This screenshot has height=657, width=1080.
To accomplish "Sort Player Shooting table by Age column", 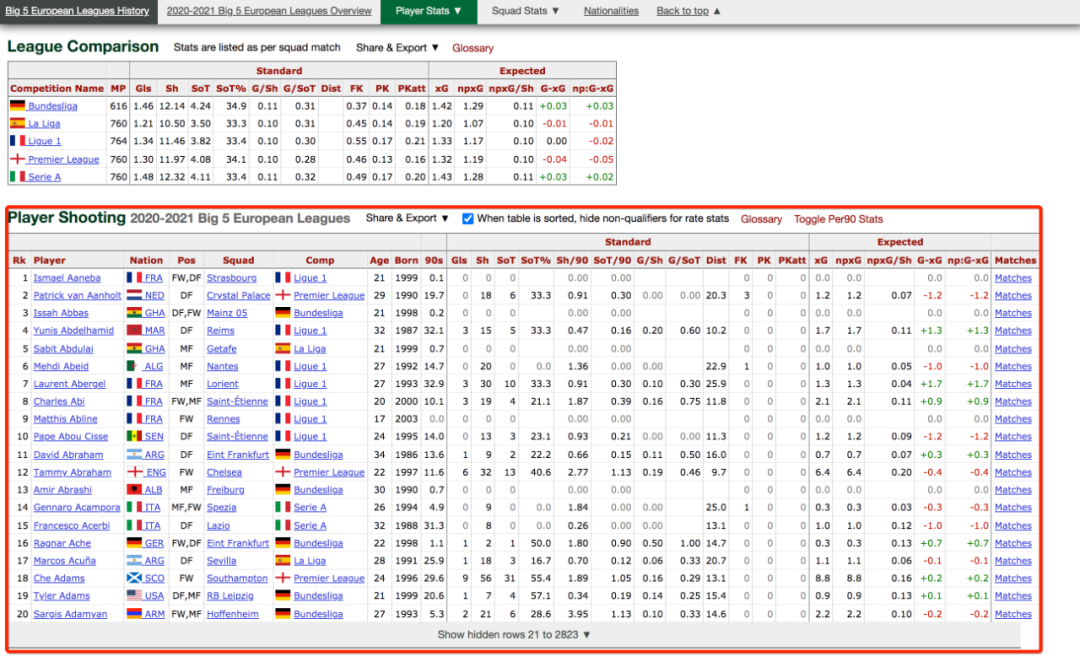I will click(x=379, y=260).
